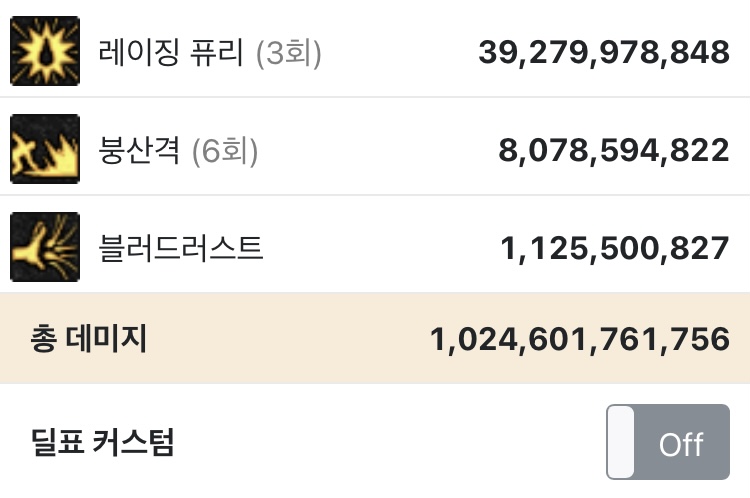Enable the 딜표 커스텀 toggle switch
The width and height of the screenshot is (750, 498).
[667, 442]
